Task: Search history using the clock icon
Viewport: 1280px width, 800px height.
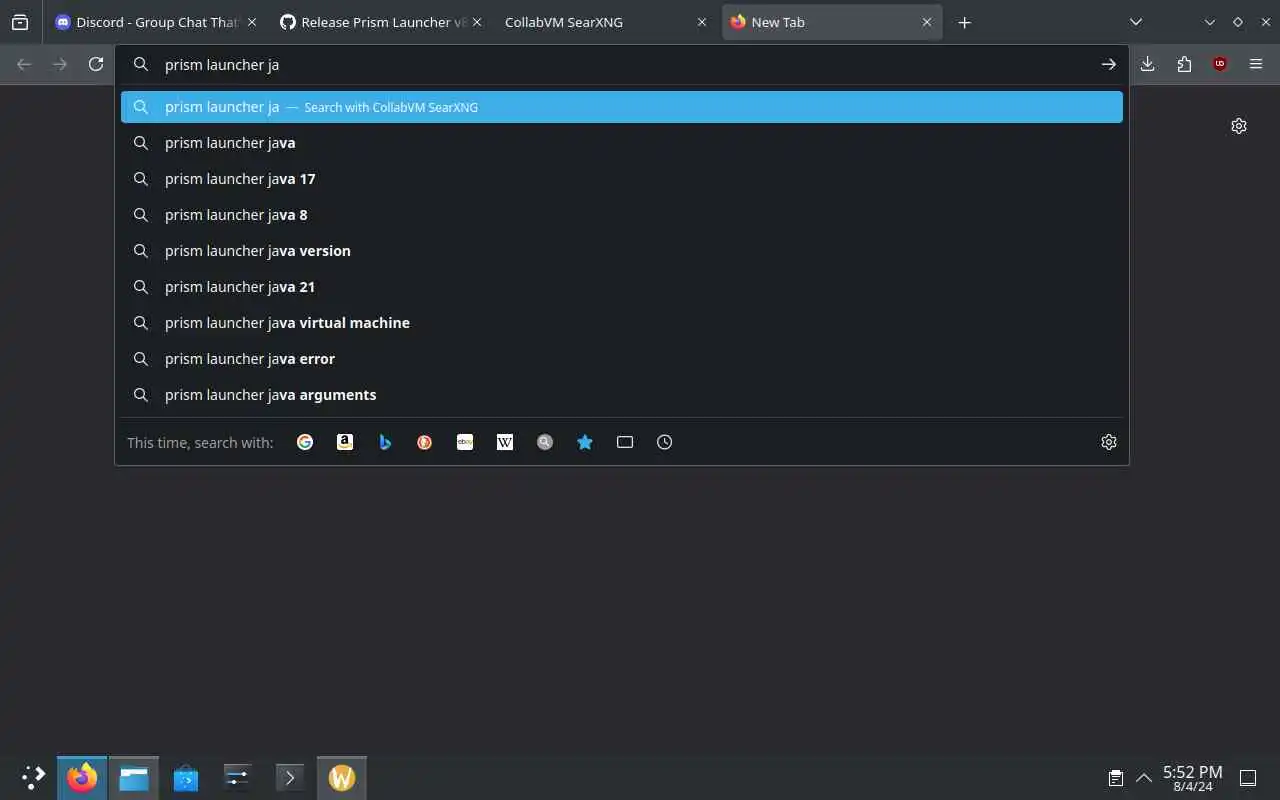Action: pos(665,442)
